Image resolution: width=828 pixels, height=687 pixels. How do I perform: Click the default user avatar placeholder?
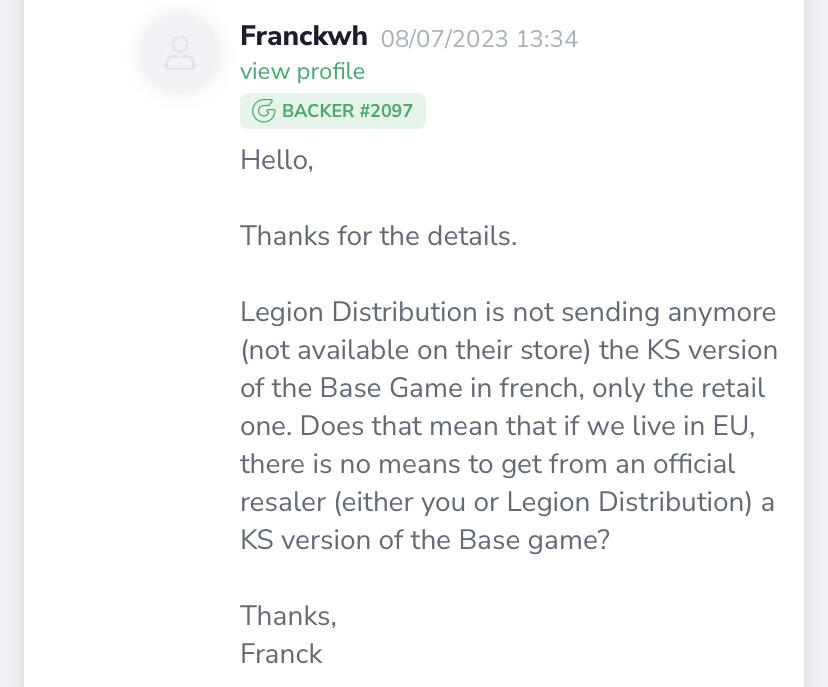pos(180,53)
